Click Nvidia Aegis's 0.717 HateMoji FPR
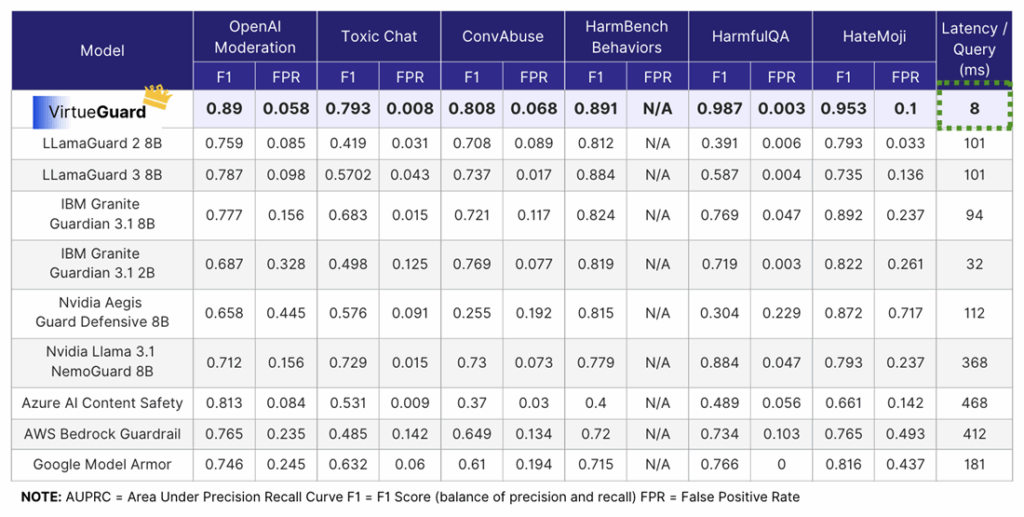Screen dimensions: 1024x517 tap(905, 313)
